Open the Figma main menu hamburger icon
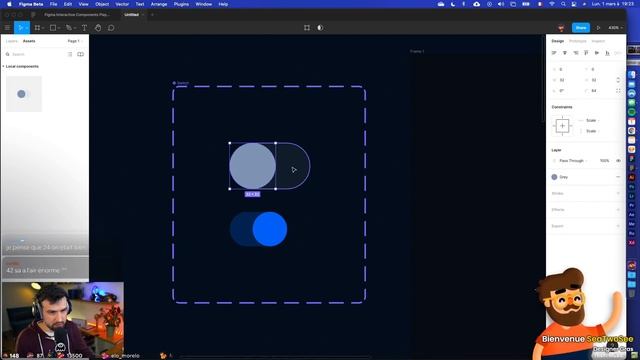 coord(7,28)
